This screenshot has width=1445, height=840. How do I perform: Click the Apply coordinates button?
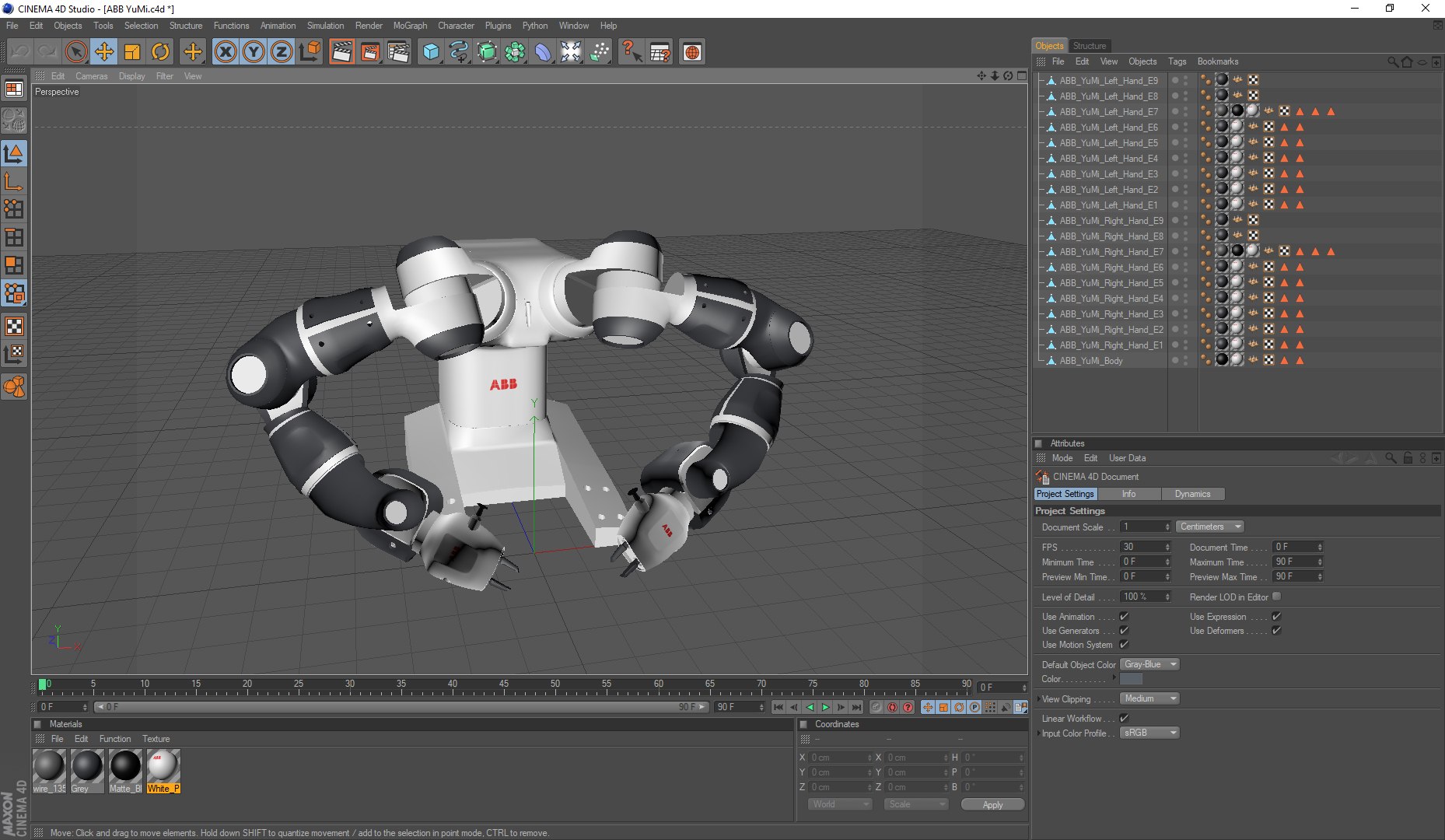[992, 804]
